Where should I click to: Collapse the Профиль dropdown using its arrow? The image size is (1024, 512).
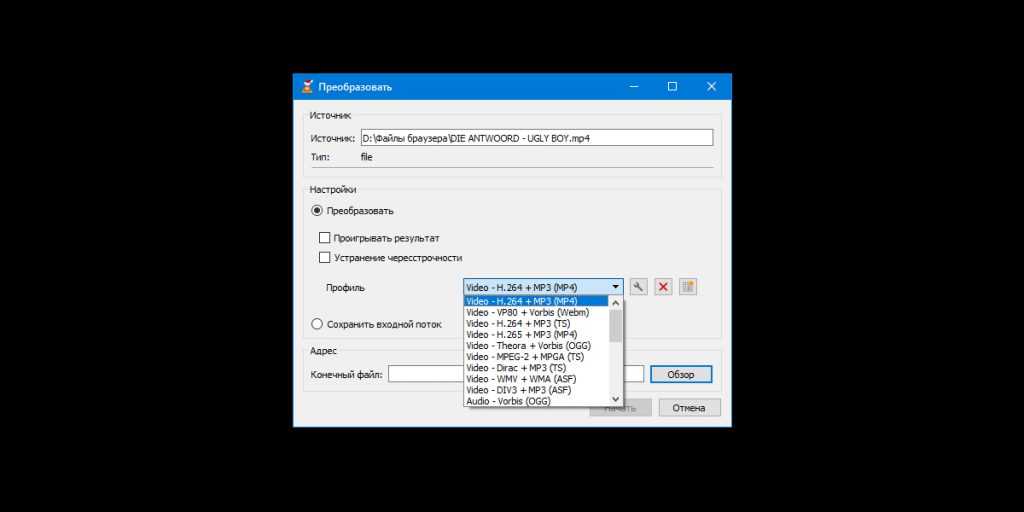pos(615,287)
